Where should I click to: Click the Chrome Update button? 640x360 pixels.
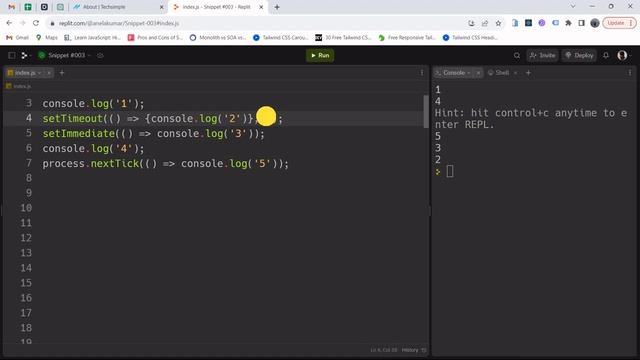coord(619,23)
